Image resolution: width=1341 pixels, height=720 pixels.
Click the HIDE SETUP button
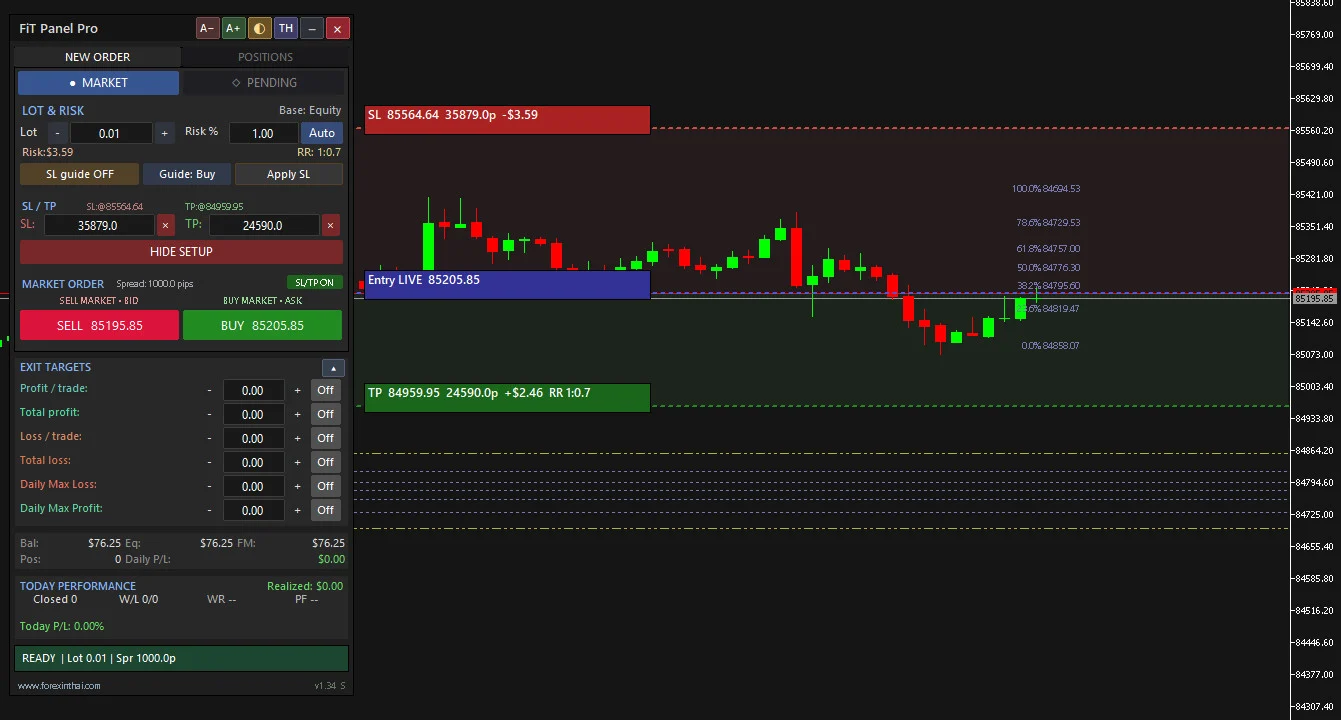(x=181, y=252)
